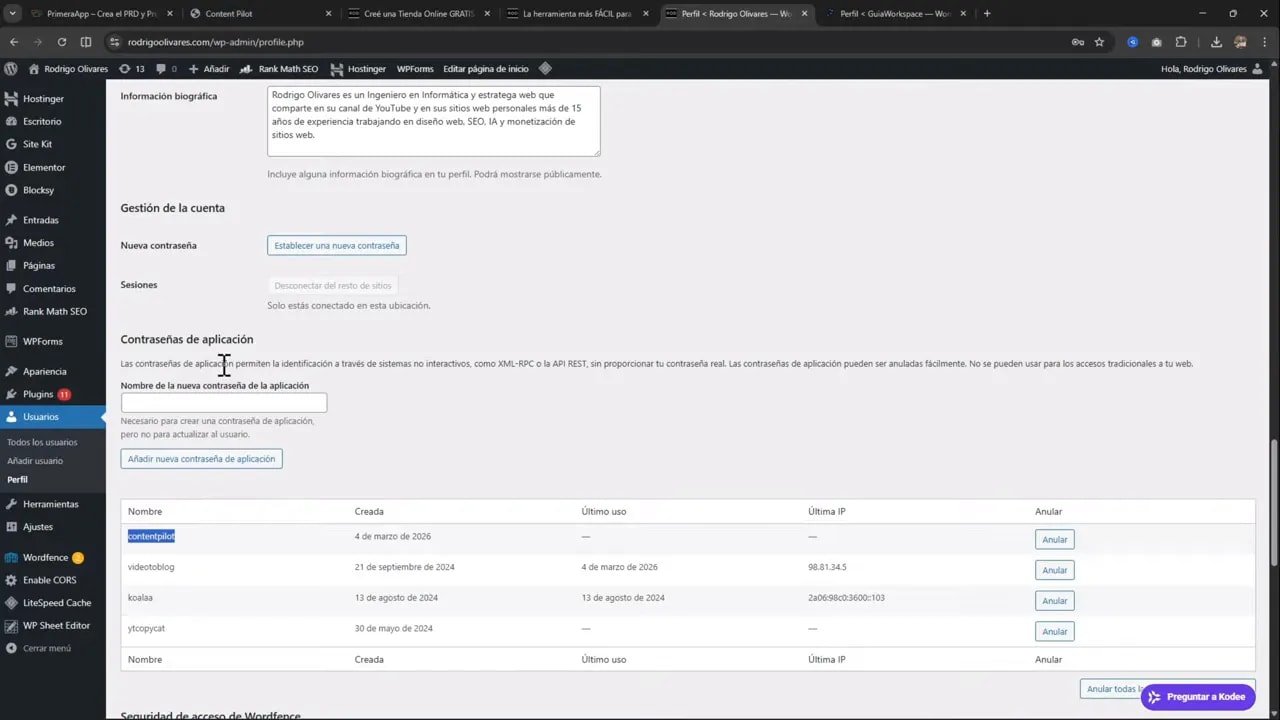
Task: Bookmark the page with the star icon
Action: (1099, 42)
